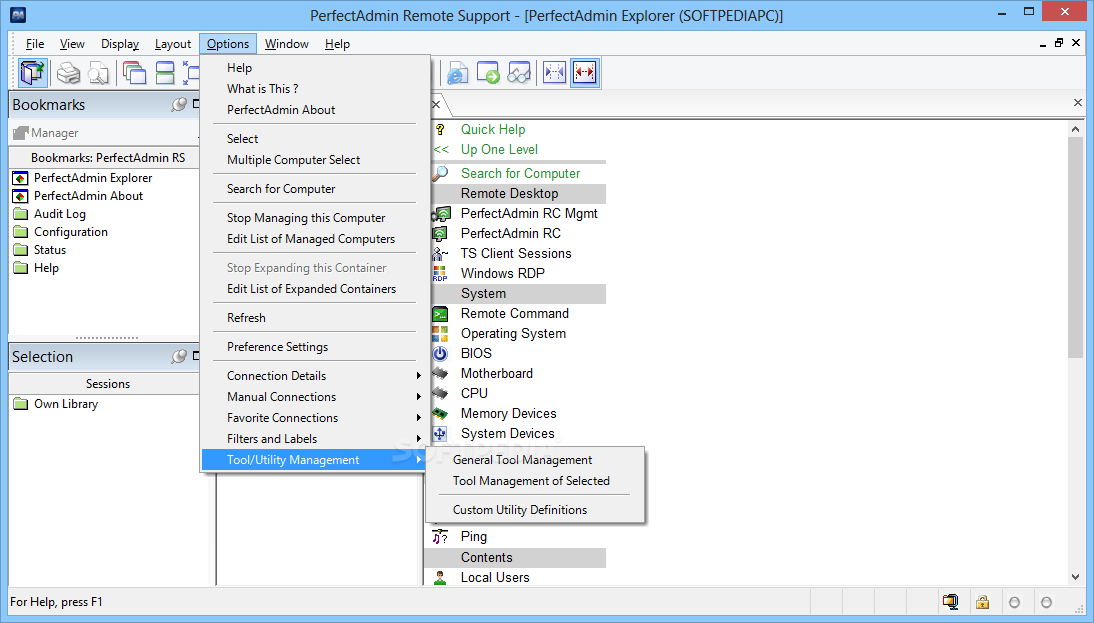Open the File menu
1094x623 pixels.
(35, 44)
